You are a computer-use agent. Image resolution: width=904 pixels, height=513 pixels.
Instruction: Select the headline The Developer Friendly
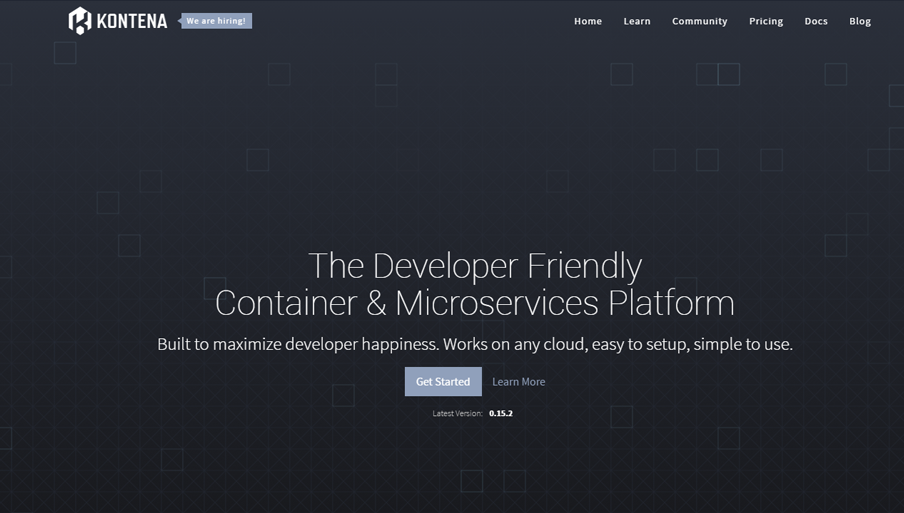pos(475,266)
